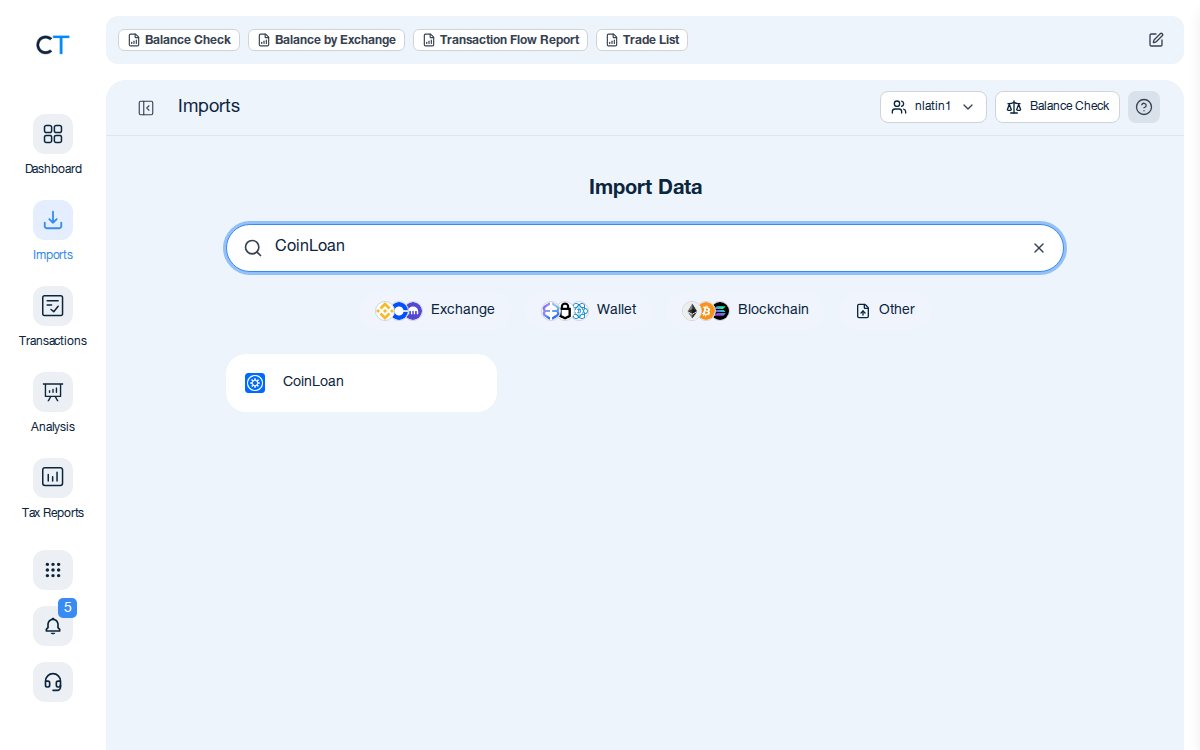Screen dimensions: 1200x750
Task: Open Trade List shortcut
Action: coord(642,40)
